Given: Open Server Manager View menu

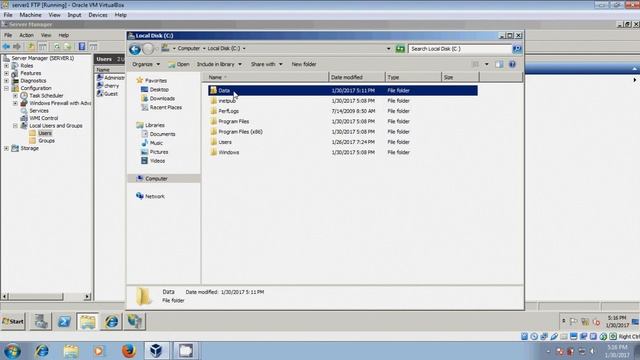Looking at the screenshot, I should [46, 35].
